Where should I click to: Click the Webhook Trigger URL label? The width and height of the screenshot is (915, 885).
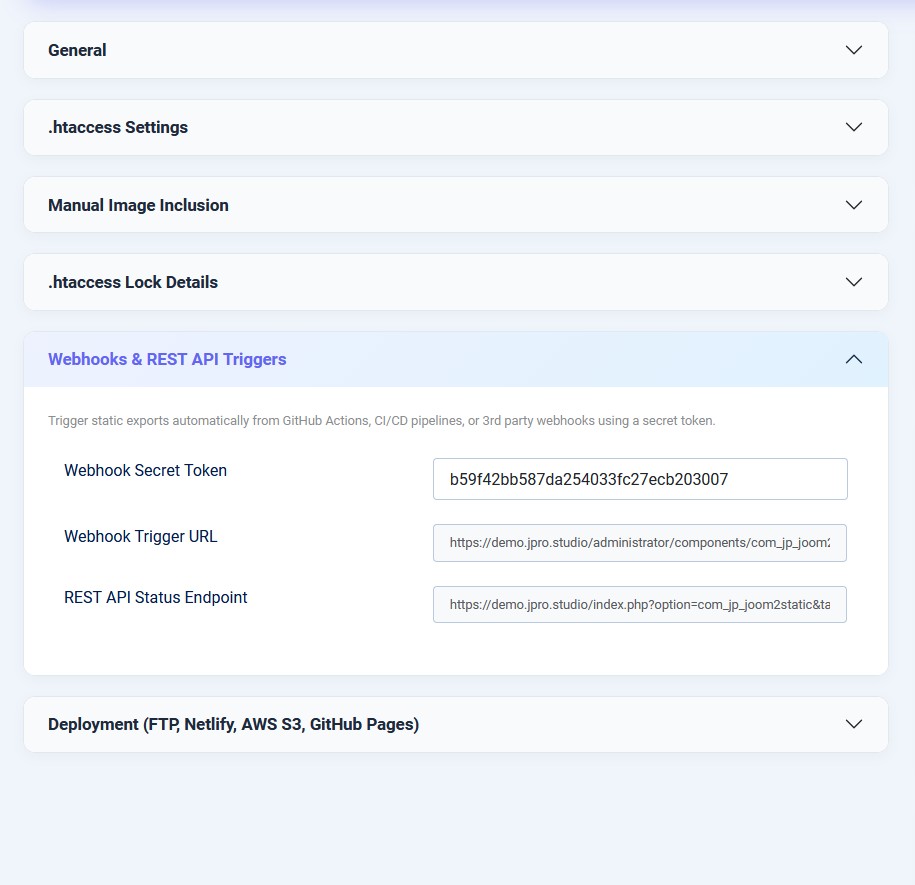141,536
